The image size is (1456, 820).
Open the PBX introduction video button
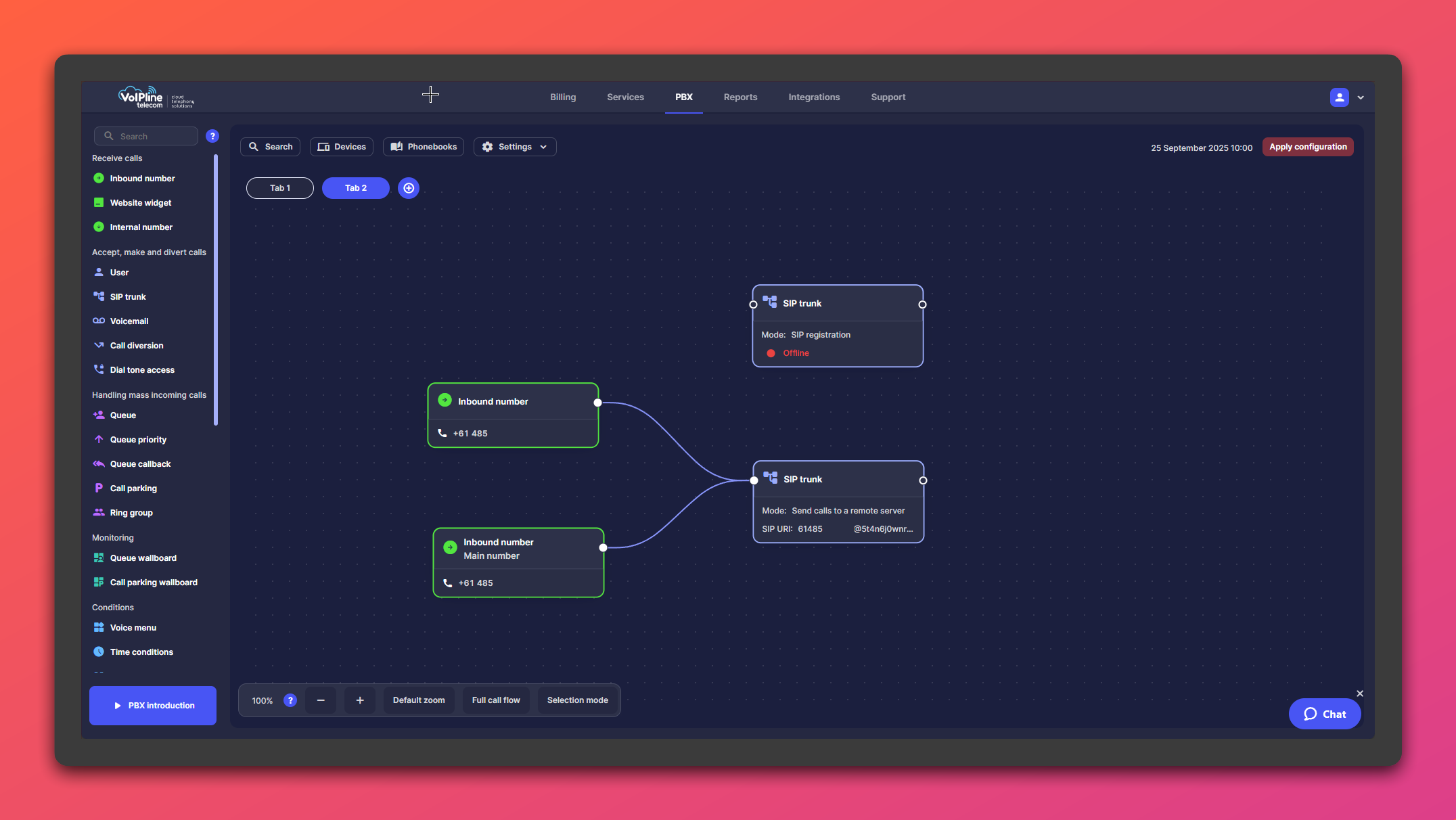click(x=153, y=705)
